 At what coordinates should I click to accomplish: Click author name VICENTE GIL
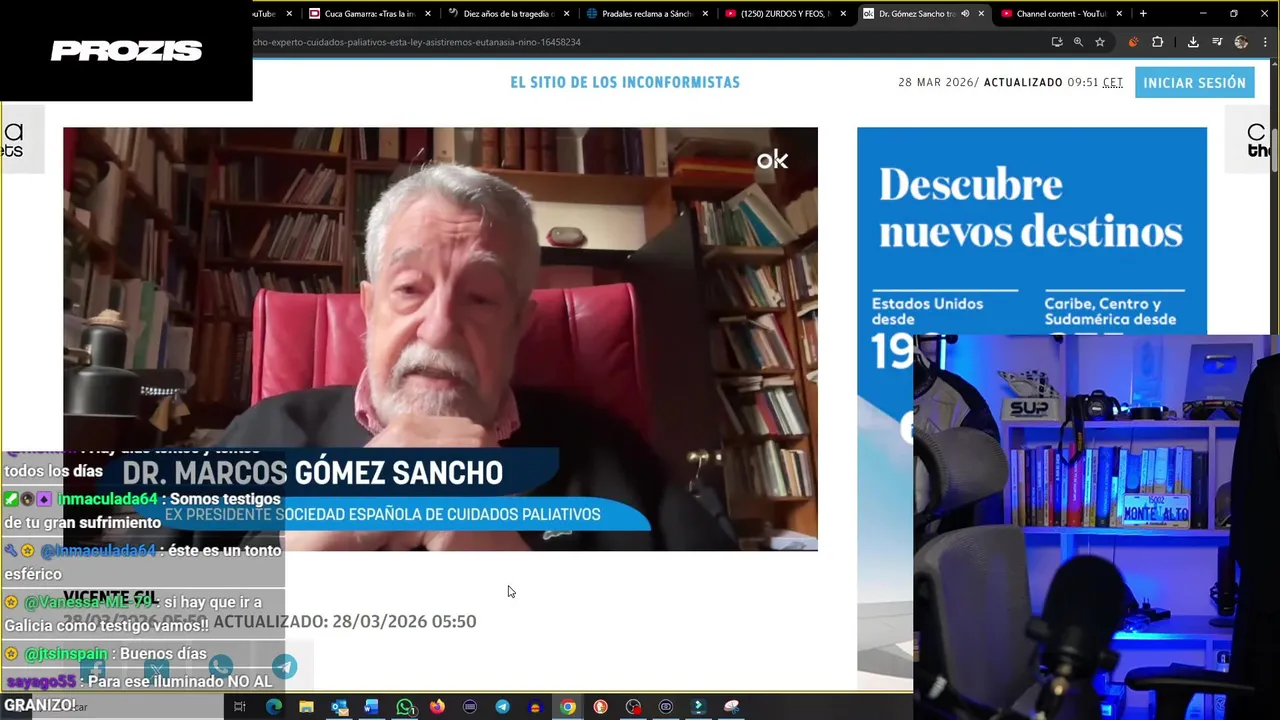click(110, 597)
